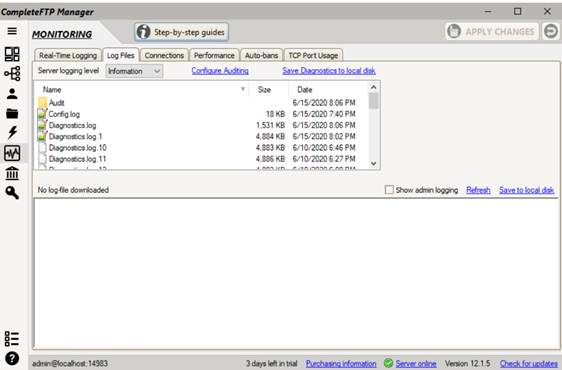Click the Config.log file icon

(42, 114)
